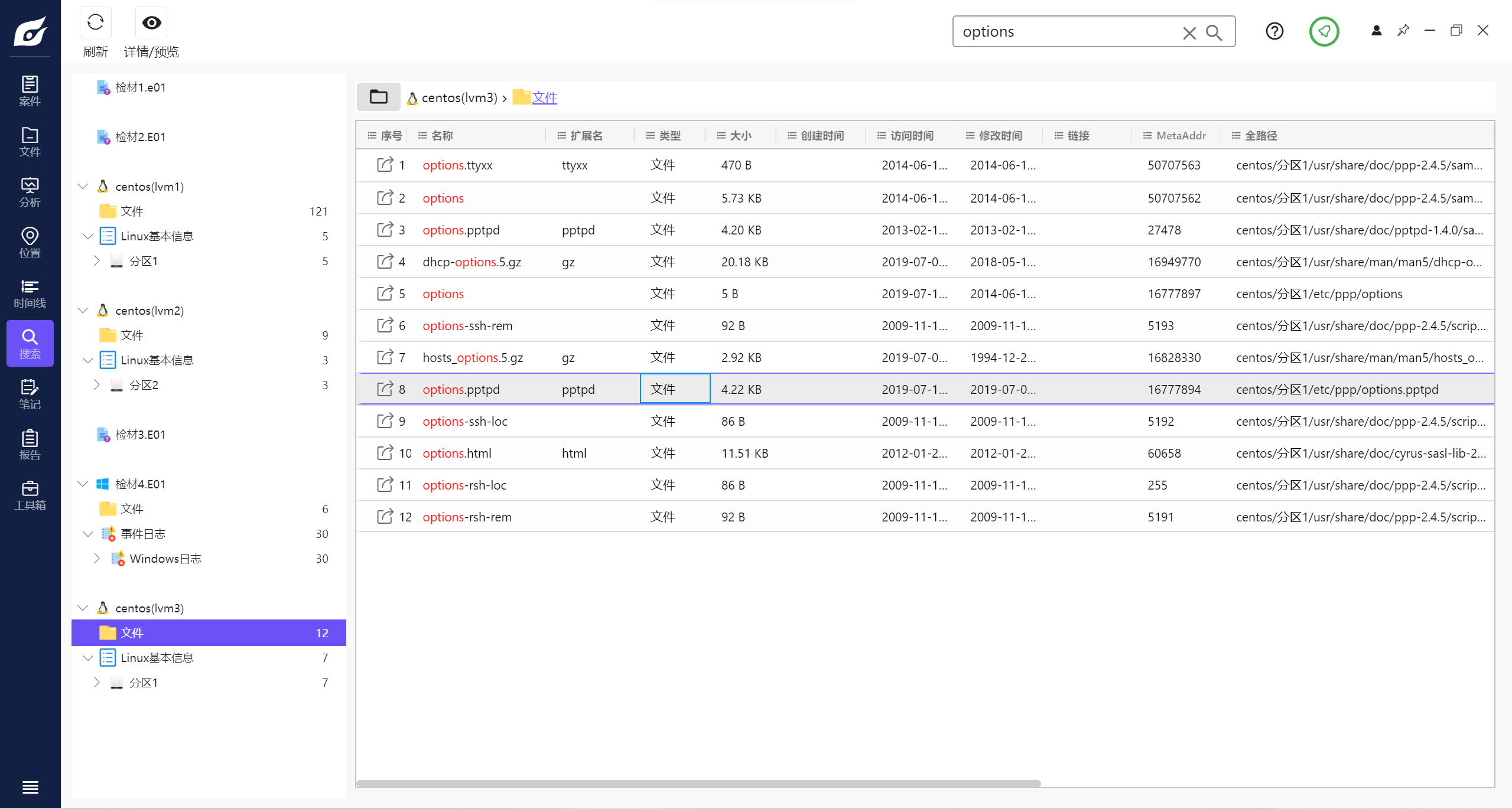Select the 搜索 (Search) sidebar section
Screen dimensions: 1512x809
[30, 344]
